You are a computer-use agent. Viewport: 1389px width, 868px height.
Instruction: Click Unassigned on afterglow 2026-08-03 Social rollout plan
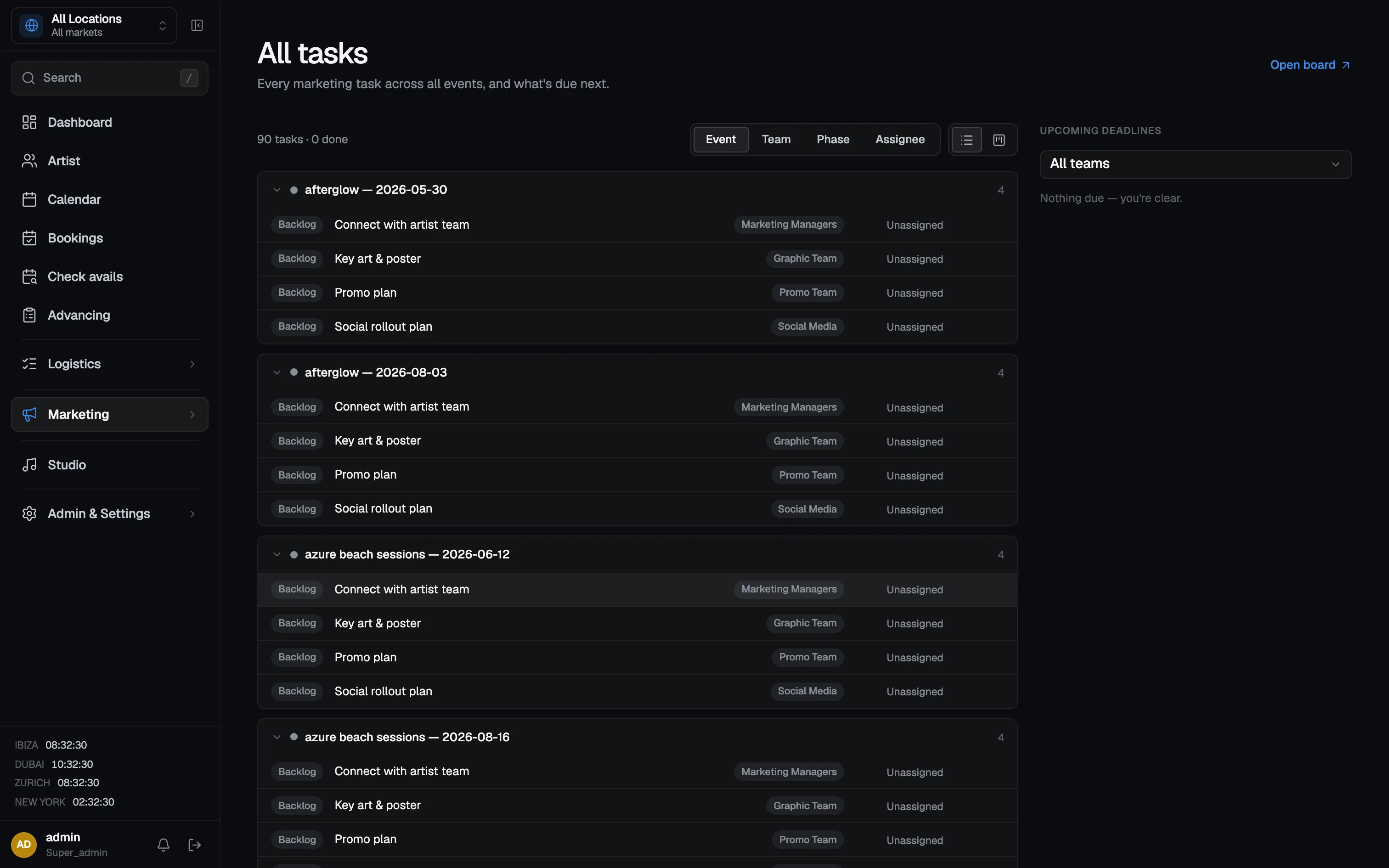click(915, 510)
